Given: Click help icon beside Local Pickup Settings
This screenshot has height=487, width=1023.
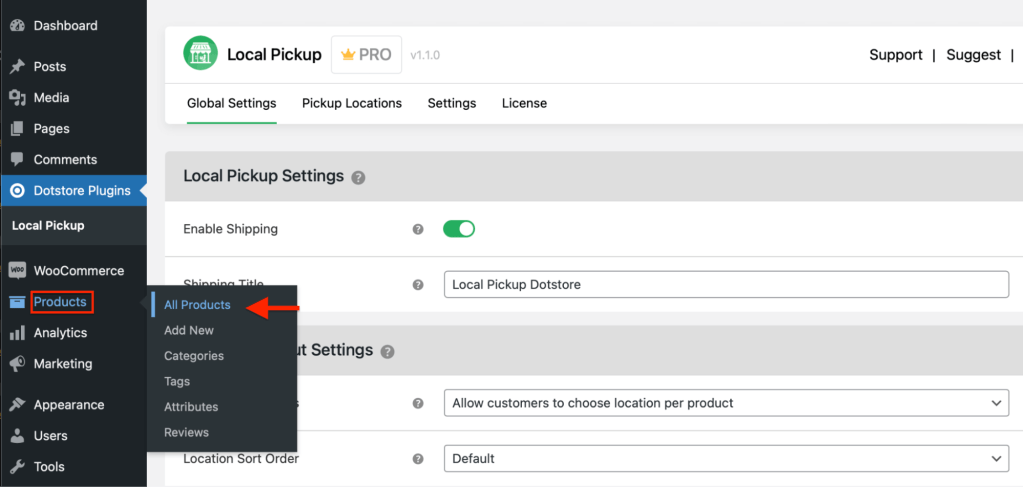Looking at the screenshot, I should [x=358, y=177].
